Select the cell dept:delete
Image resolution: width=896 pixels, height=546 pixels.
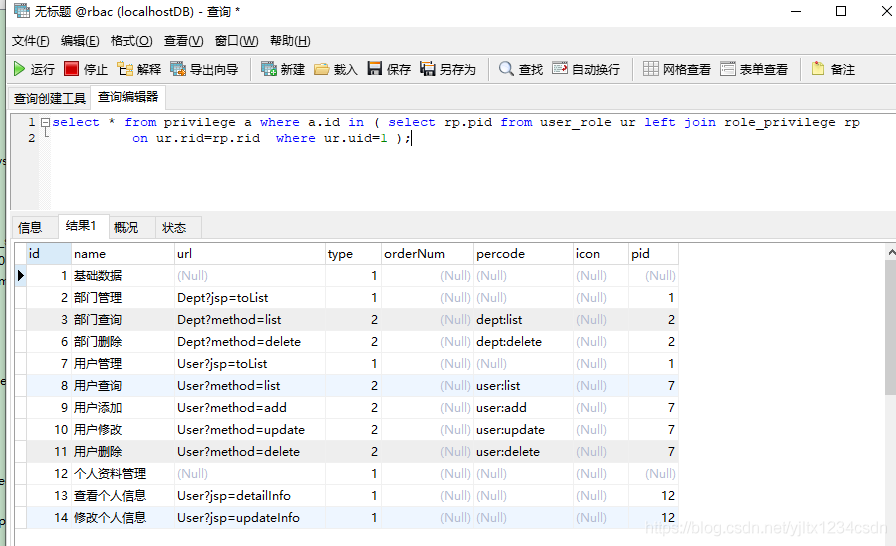coord(523,342)
